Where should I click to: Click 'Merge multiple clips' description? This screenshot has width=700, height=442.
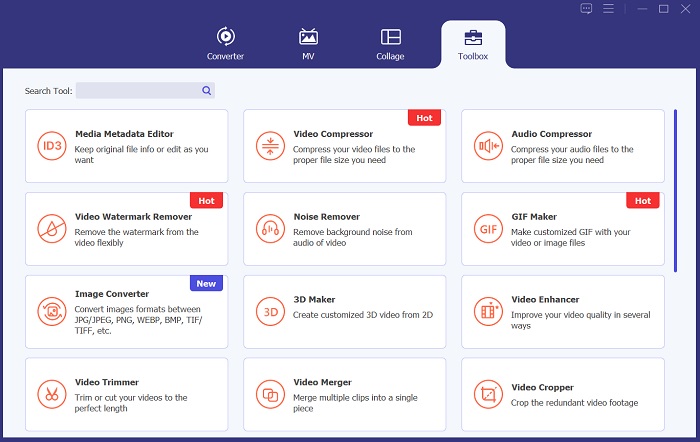point(355,403)
